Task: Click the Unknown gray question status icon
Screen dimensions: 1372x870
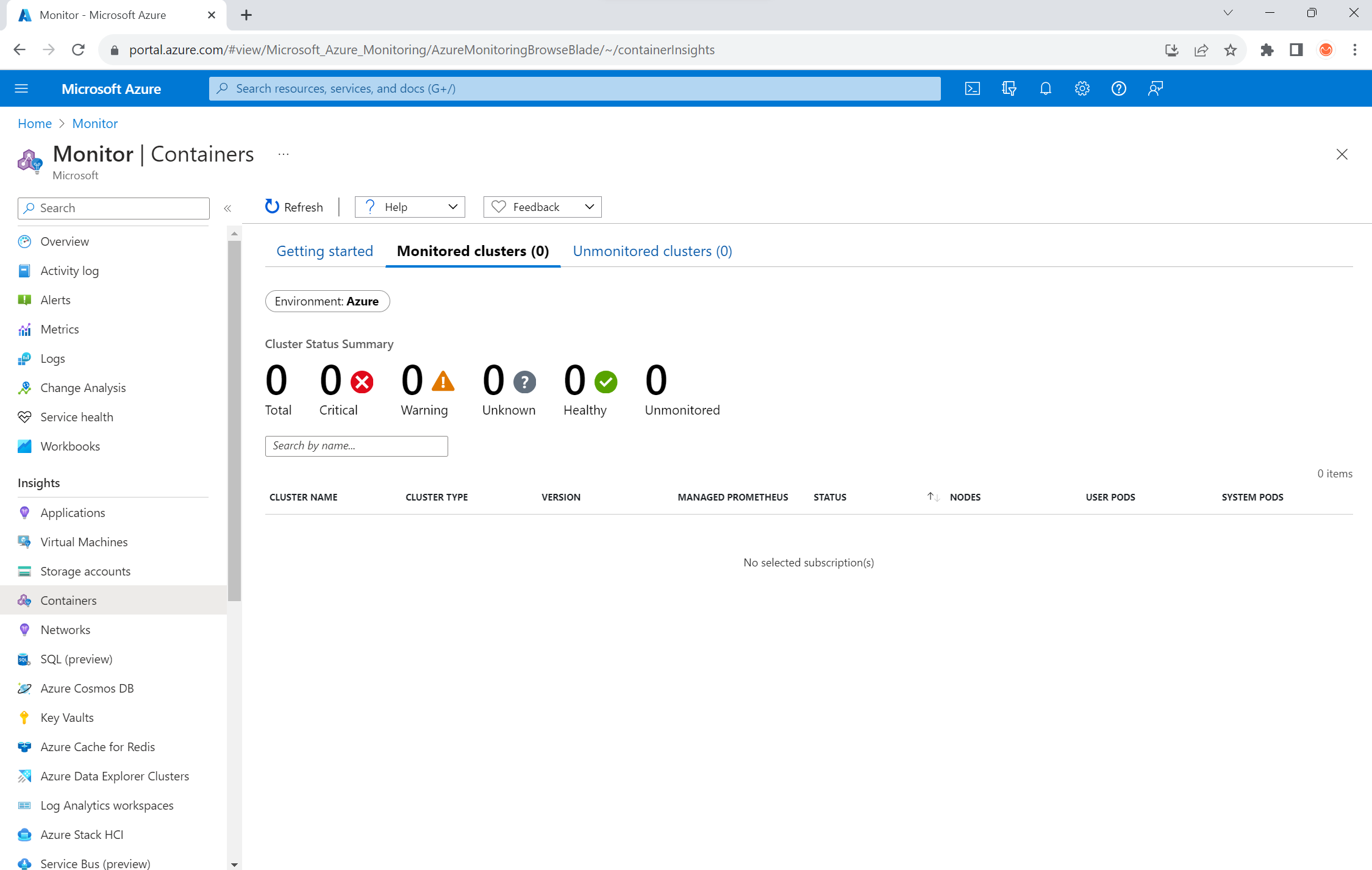Action: [x=524, y=382]
